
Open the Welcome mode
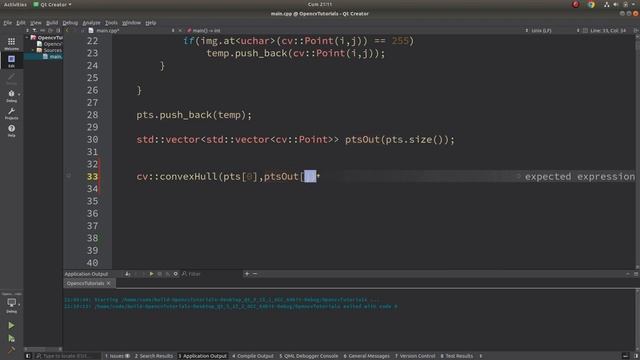click(11, 43)
